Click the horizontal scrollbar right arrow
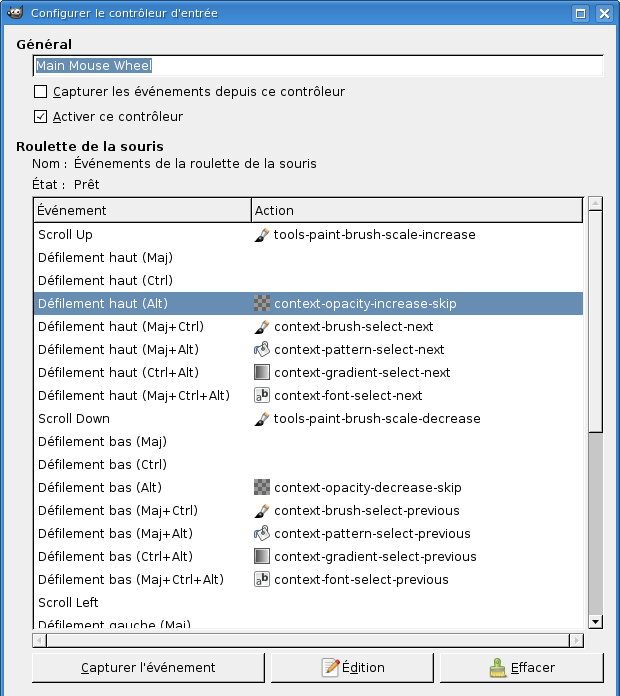Viewport: 620px width, 696px height. coord(576,640)
